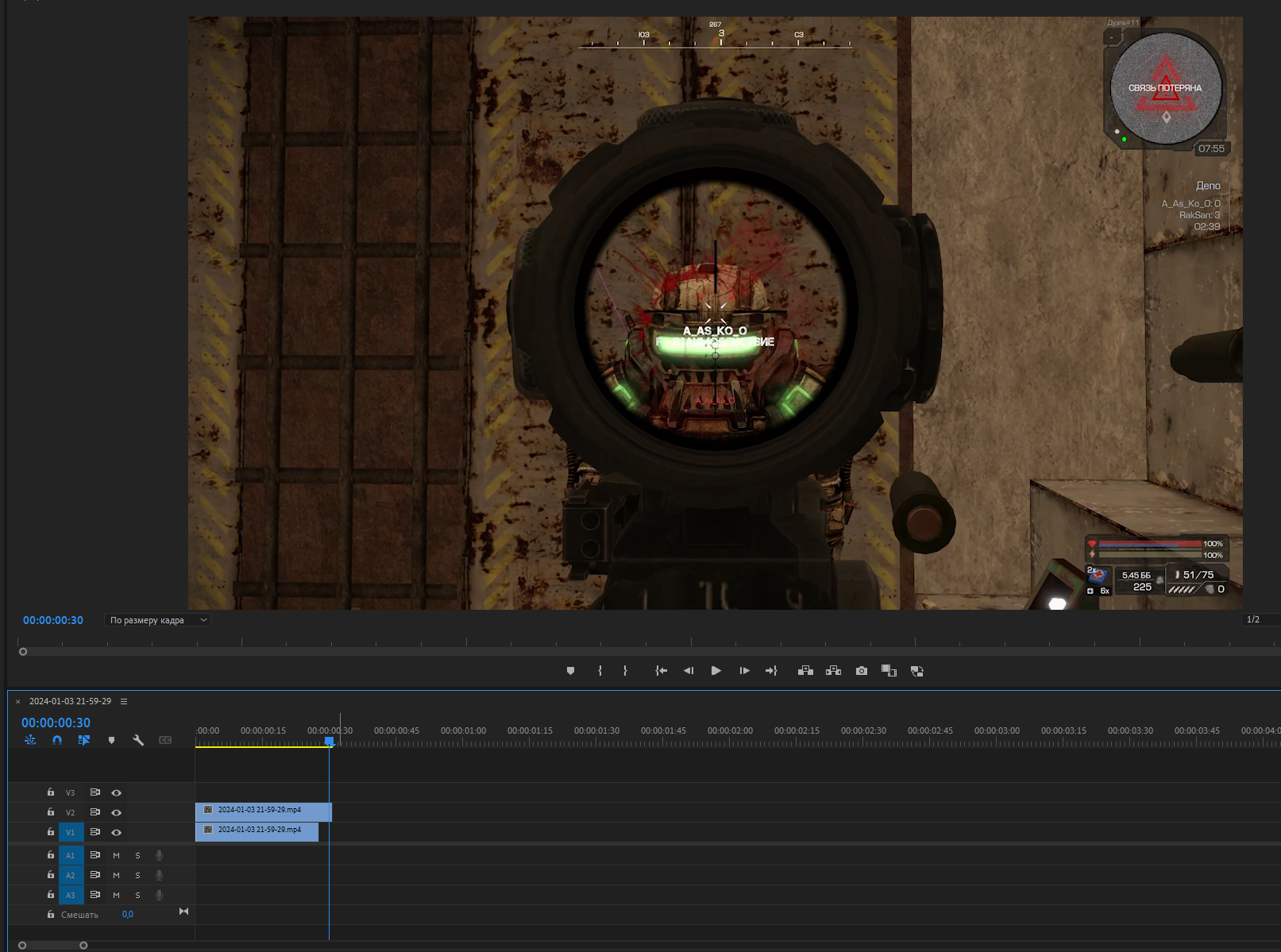Toggle insert sequences as nests icon
The image size is (1281, 952).
pyautogui.click(x=30, y=740)
